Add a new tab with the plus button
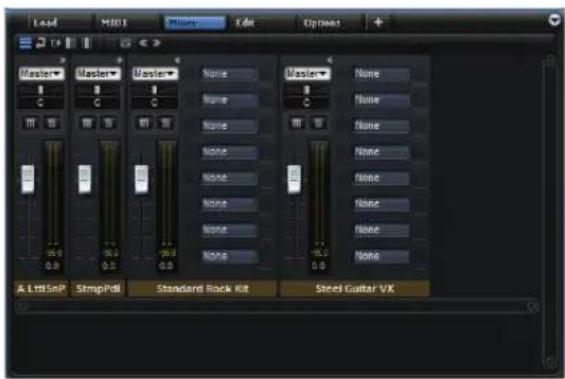The width and height of the screenshot is (565, 379). coord(378,23)
